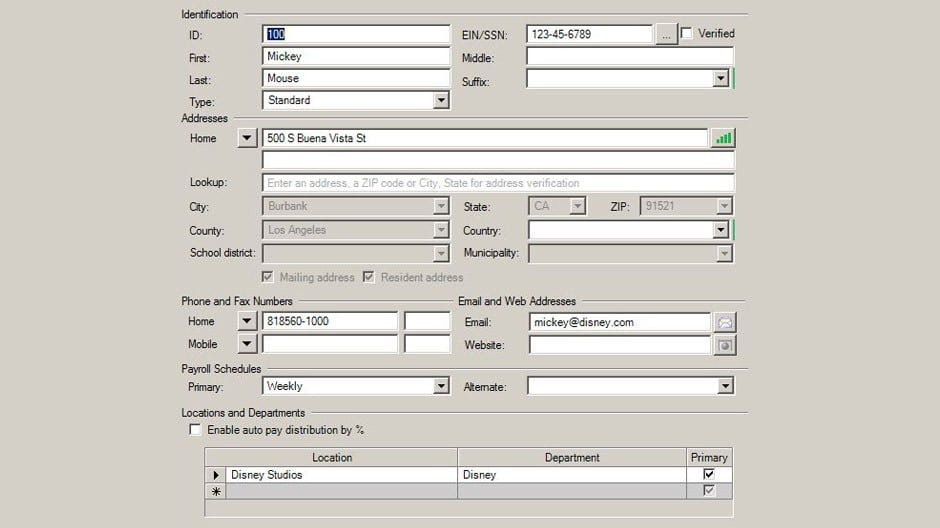The height and width of the screenshot is (528, 940).
Task: Toggle Primary checkbox for Disney Studios row
Action: (709, 475)
